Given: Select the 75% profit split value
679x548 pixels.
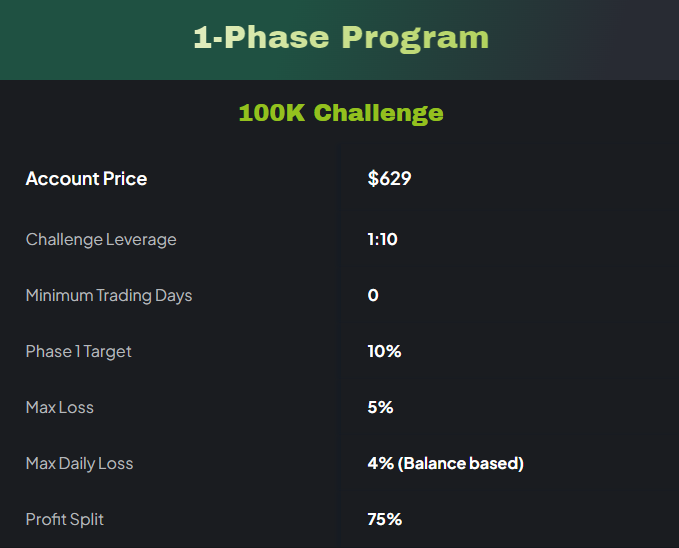Looking at the screenshot, I should point(384,520).
